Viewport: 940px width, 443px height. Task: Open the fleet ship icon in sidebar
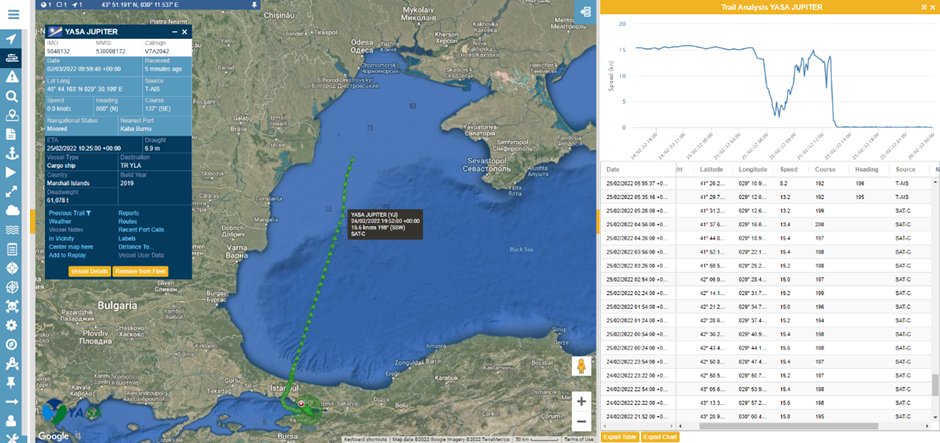point(11,58)
